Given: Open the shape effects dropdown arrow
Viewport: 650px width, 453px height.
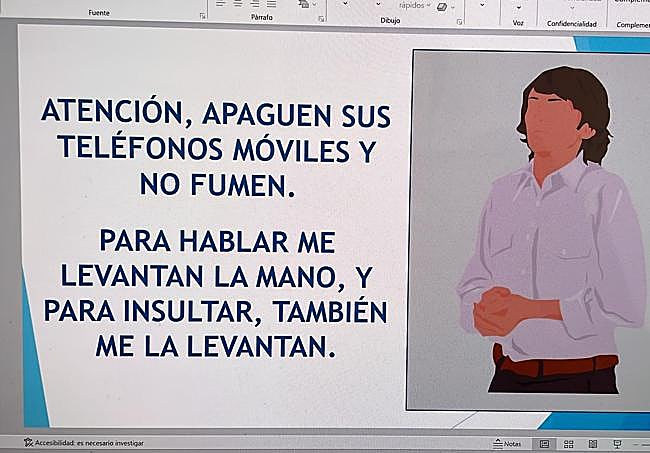Looking at the screenshot, I should click(453, 7).
